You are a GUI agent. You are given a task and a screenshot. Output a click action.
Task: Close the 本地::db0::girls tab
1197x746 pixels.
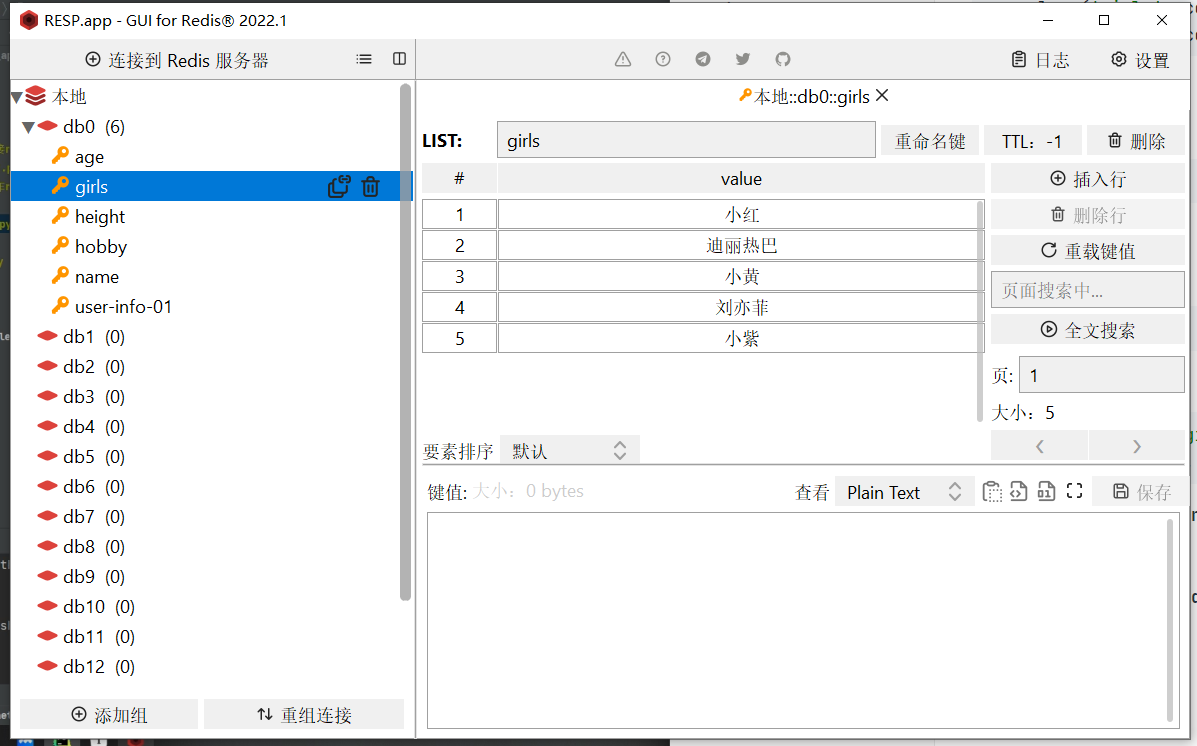(x=882, y=95)
